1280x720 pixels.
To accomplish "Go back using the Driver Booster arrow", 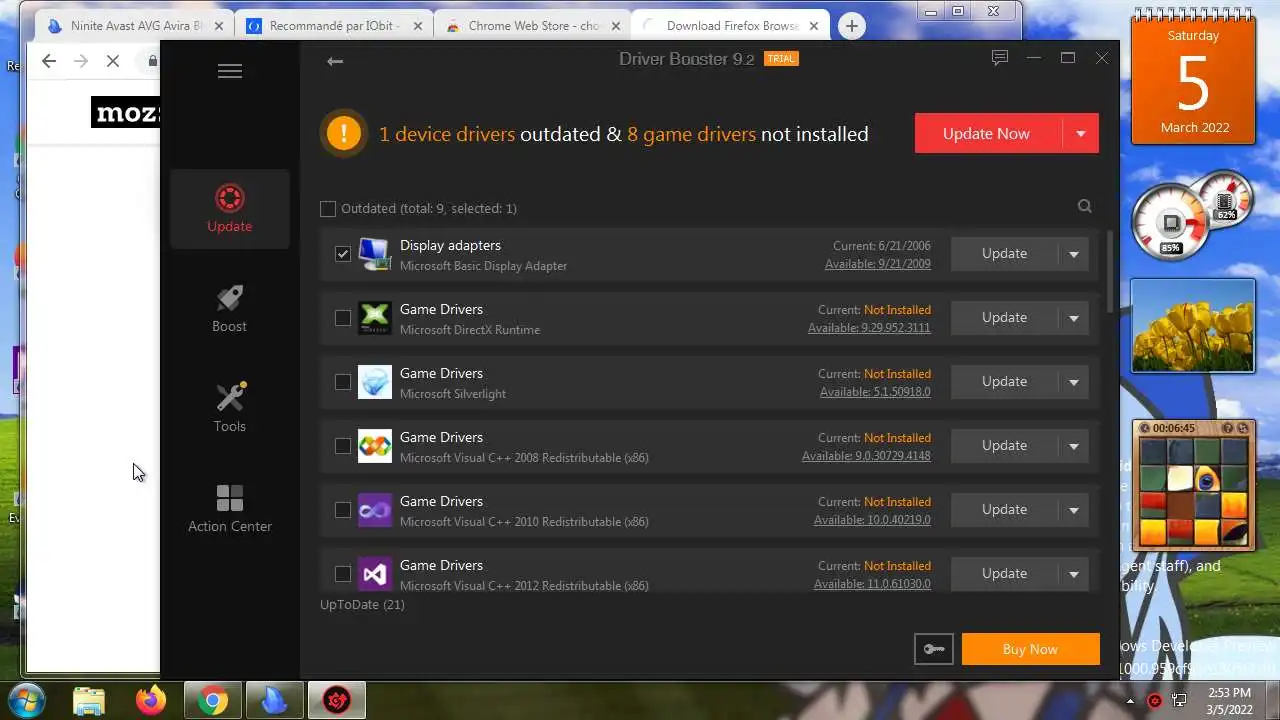I will [x=335, y=61].
